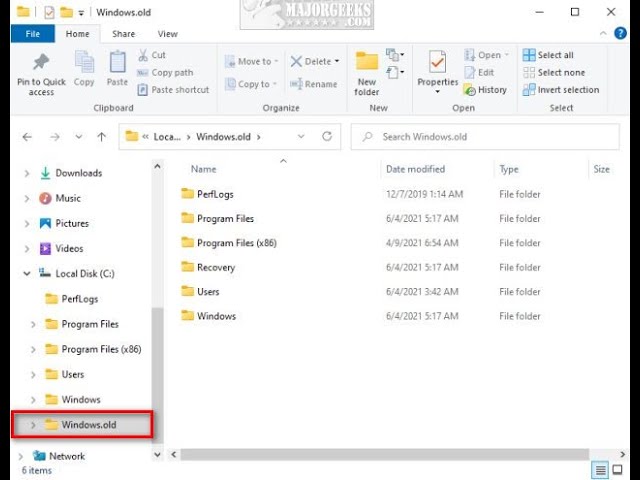
Task: Click the Edit ribbon command
Action: (479, 73)
